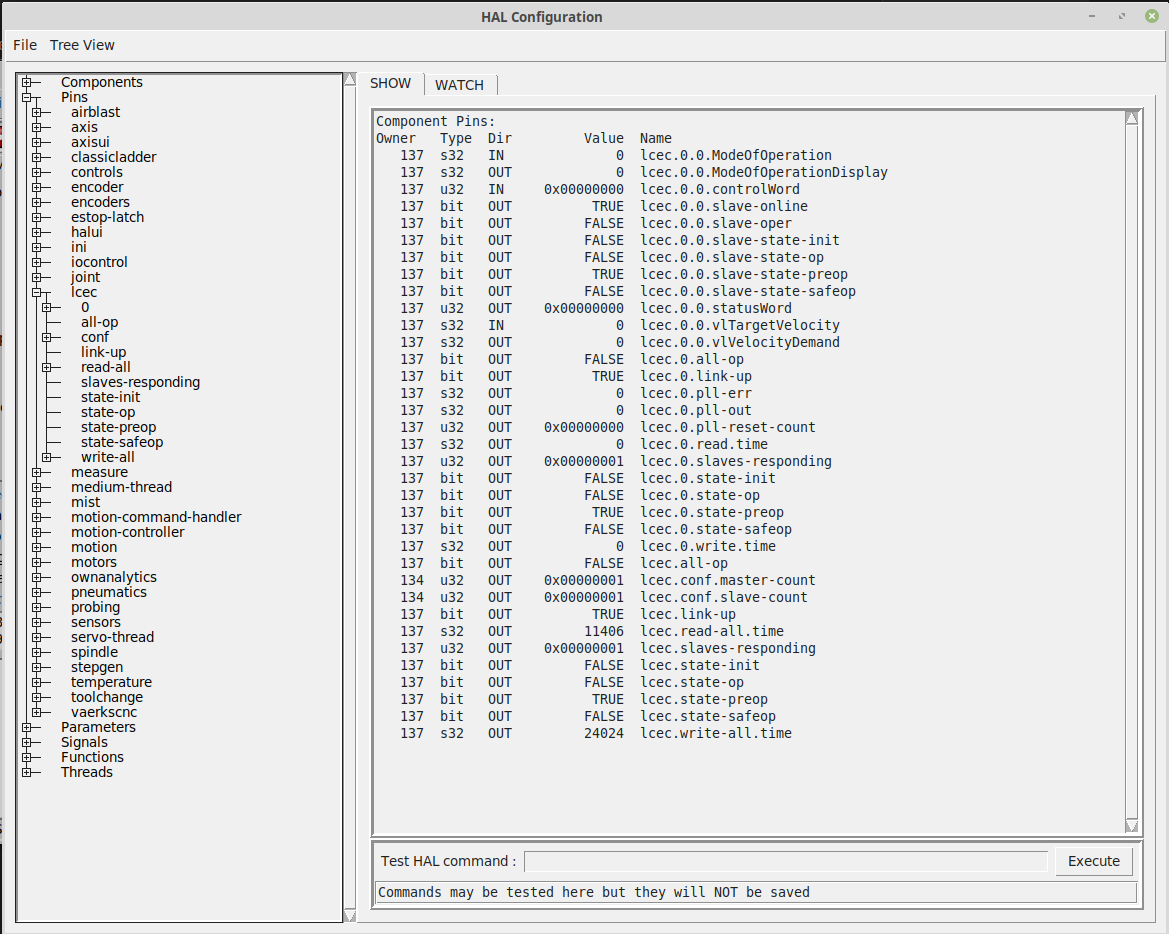Switch to the WATCH tab

[x=459, y=85]
